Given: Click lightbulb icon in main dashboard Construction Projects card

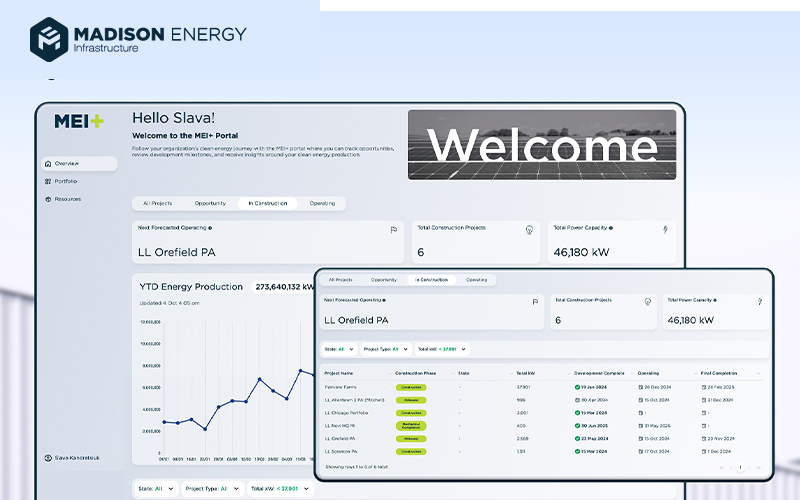Looking at the screenshot, I should [529, 230].
